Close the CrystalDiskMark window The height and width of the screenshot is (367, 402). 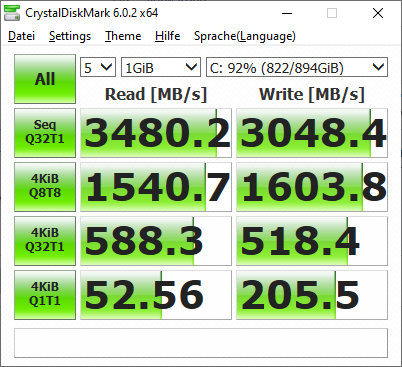pyautogui.click(x=378, y=13)
